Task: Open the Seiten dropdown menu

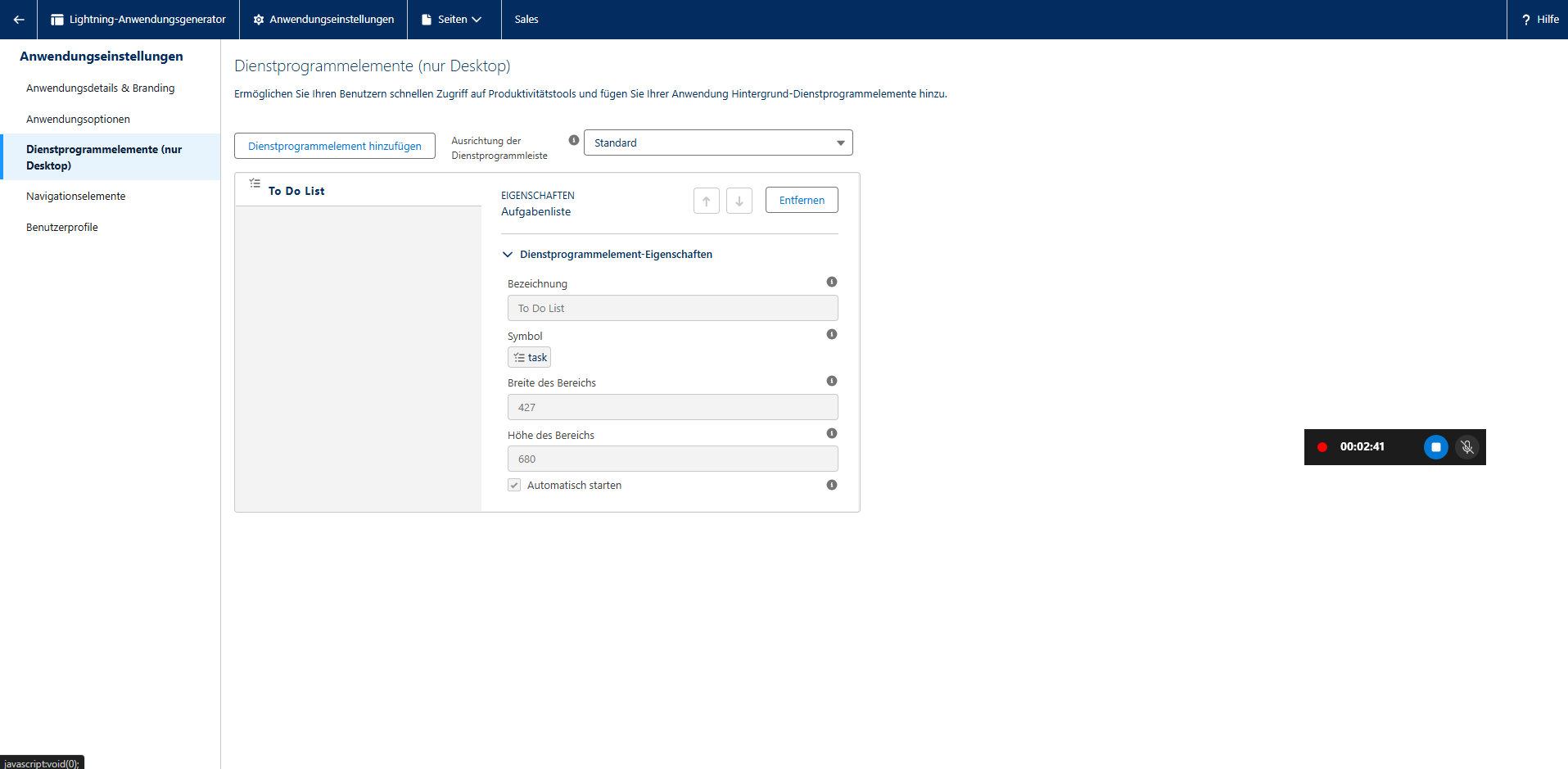Action: (x=453, y=20)
